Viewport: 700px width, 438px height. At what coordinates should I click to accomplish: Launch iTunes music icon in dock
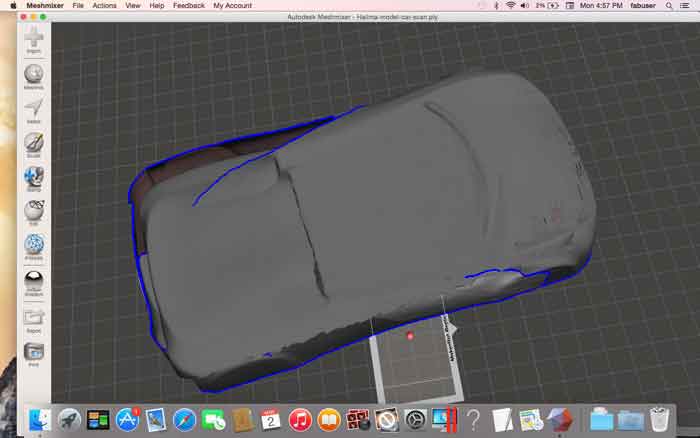click(300, 420)
